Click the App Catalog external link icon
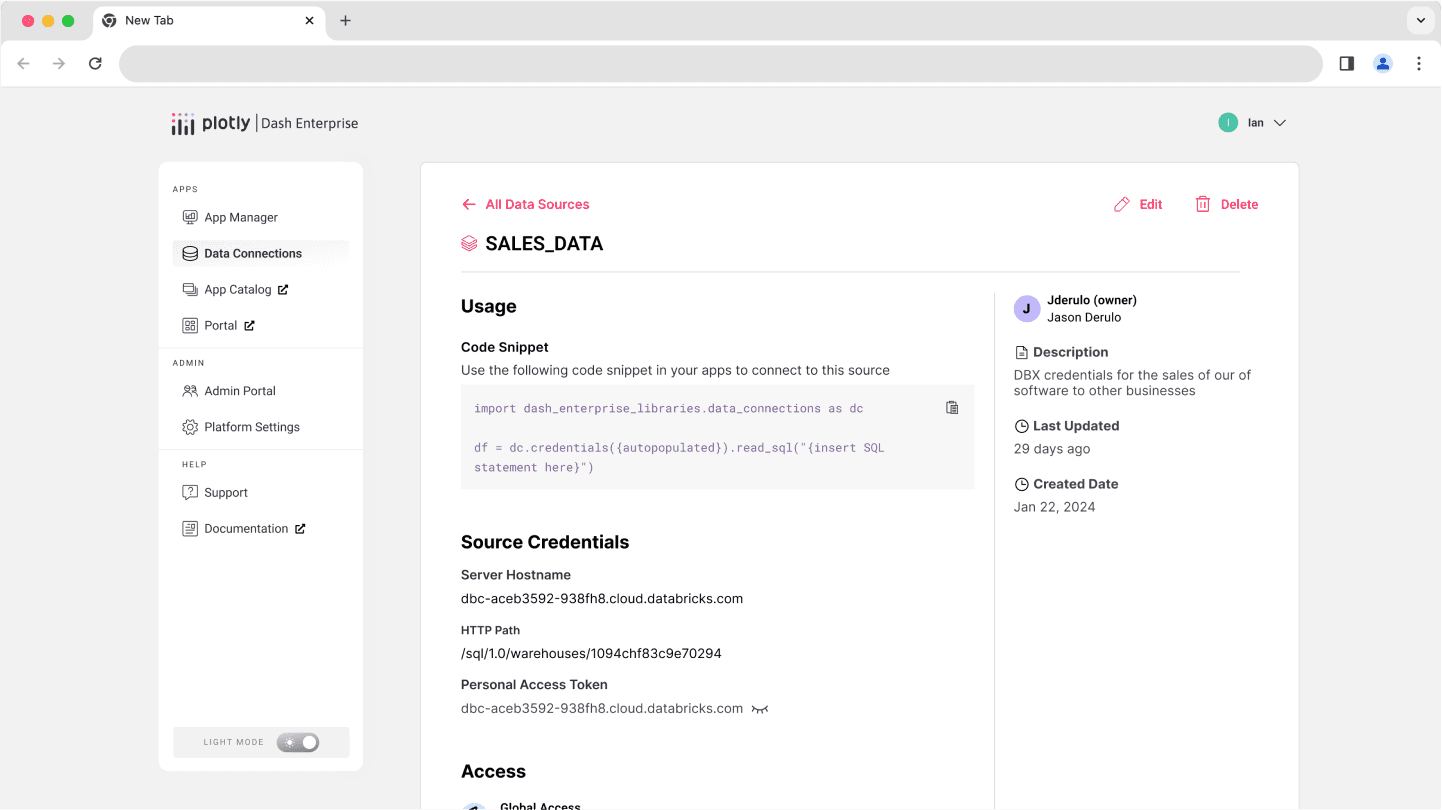Viewport: 1442px width, 810px height. [283, 289]
